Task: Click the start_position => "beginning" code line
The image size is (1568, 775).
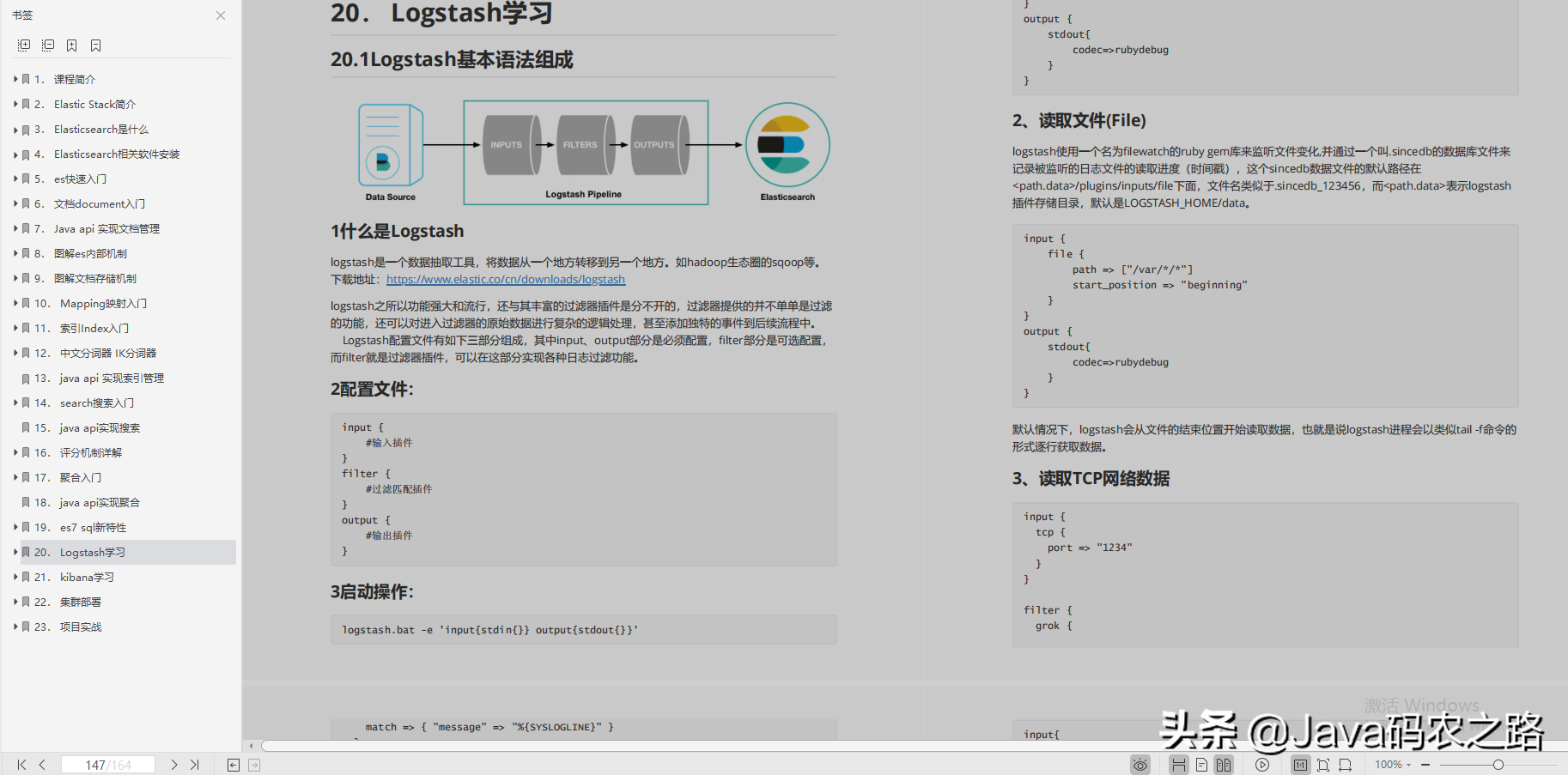Action: [1160, 285]
